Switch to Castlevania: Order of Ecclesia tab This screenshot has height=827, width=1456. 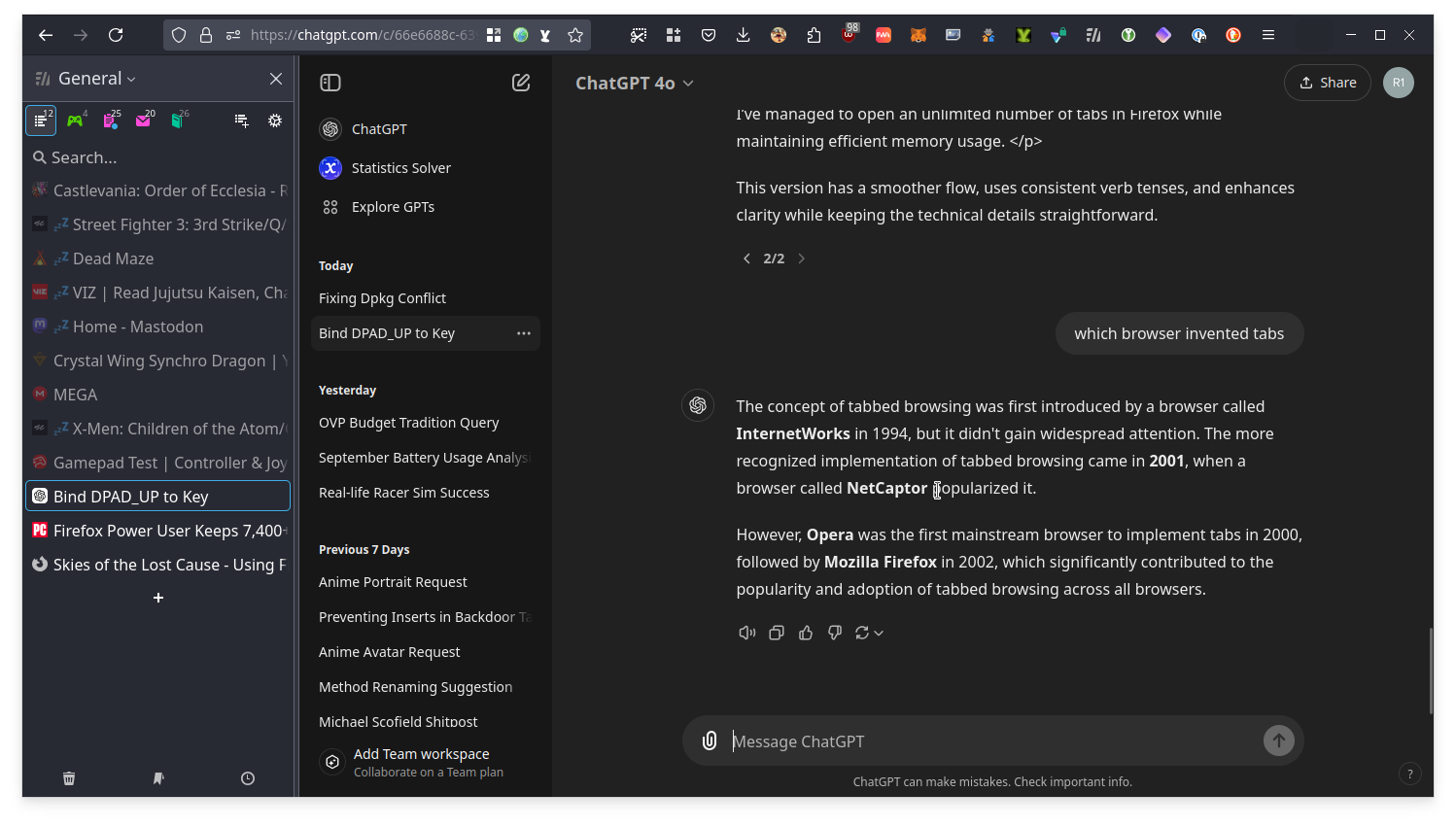pos(158,190)
